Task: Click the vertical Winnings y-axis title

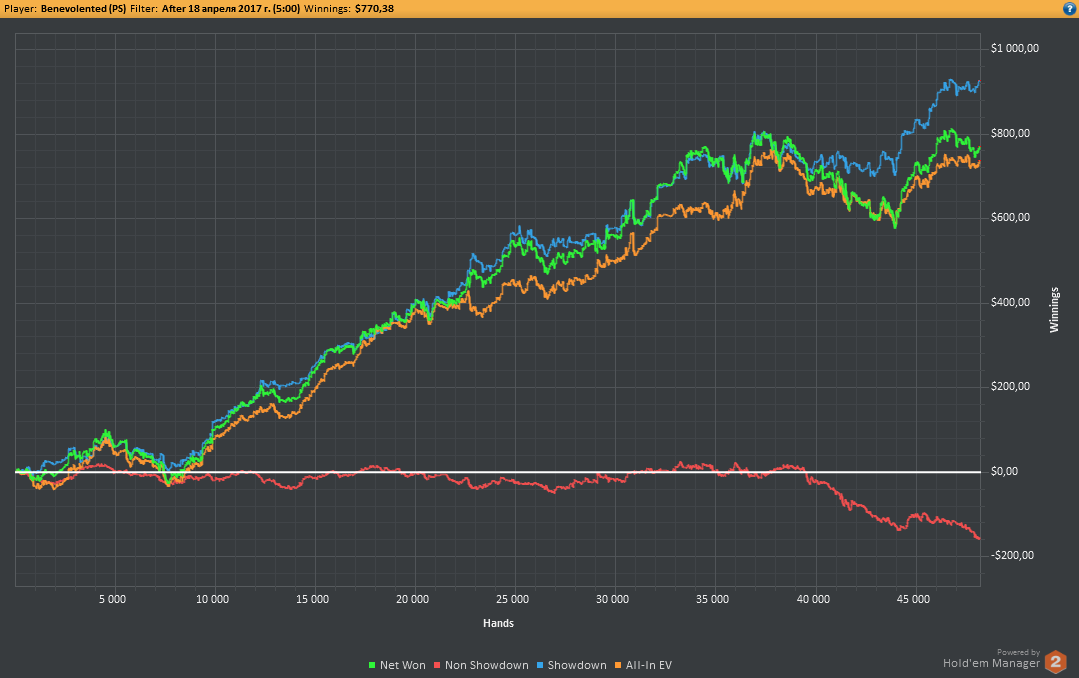Action: click(x=1053, y=310)
